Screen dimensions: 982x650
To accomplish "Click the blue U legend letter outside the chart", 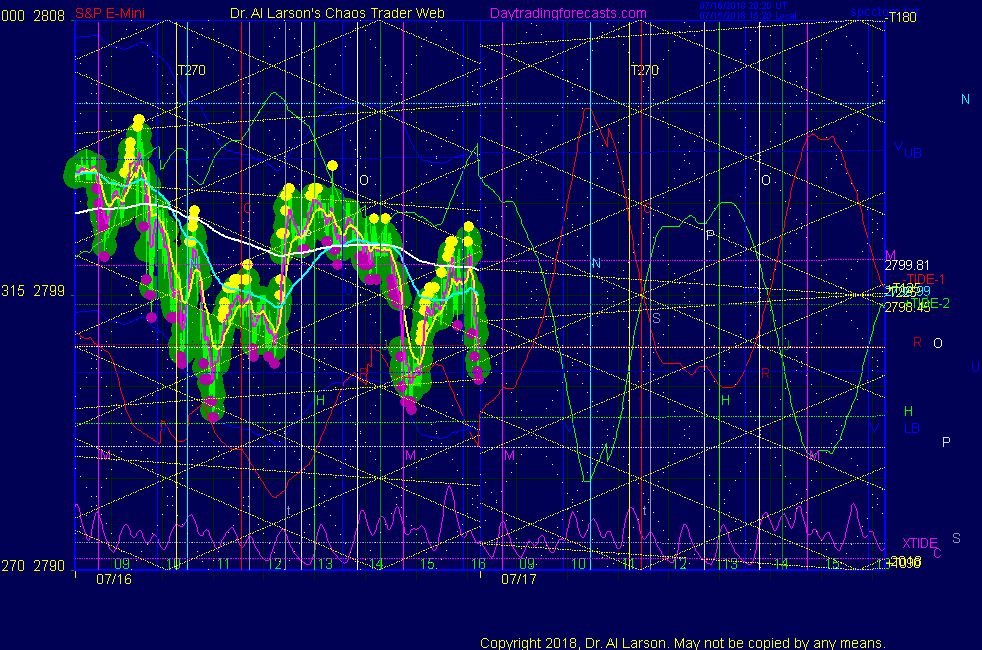I will [975, 368].
